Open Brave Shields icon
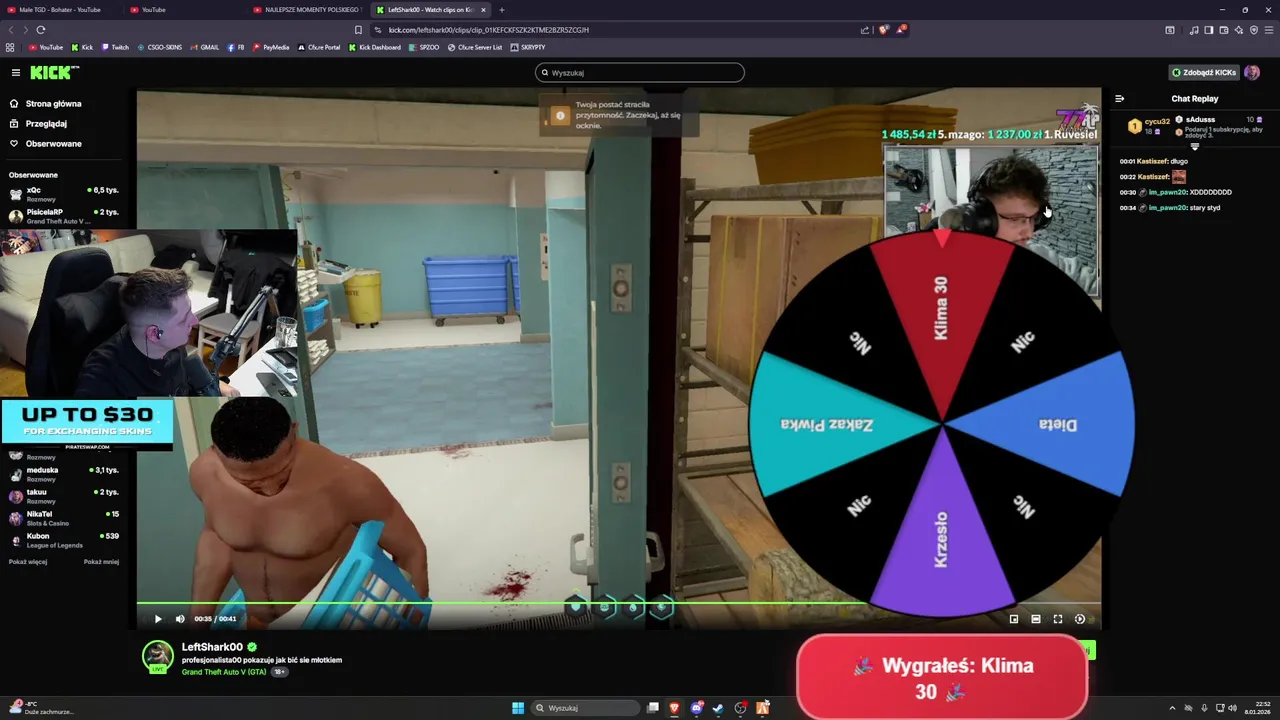The image size is (1280, 720). (x=883, y=30)
